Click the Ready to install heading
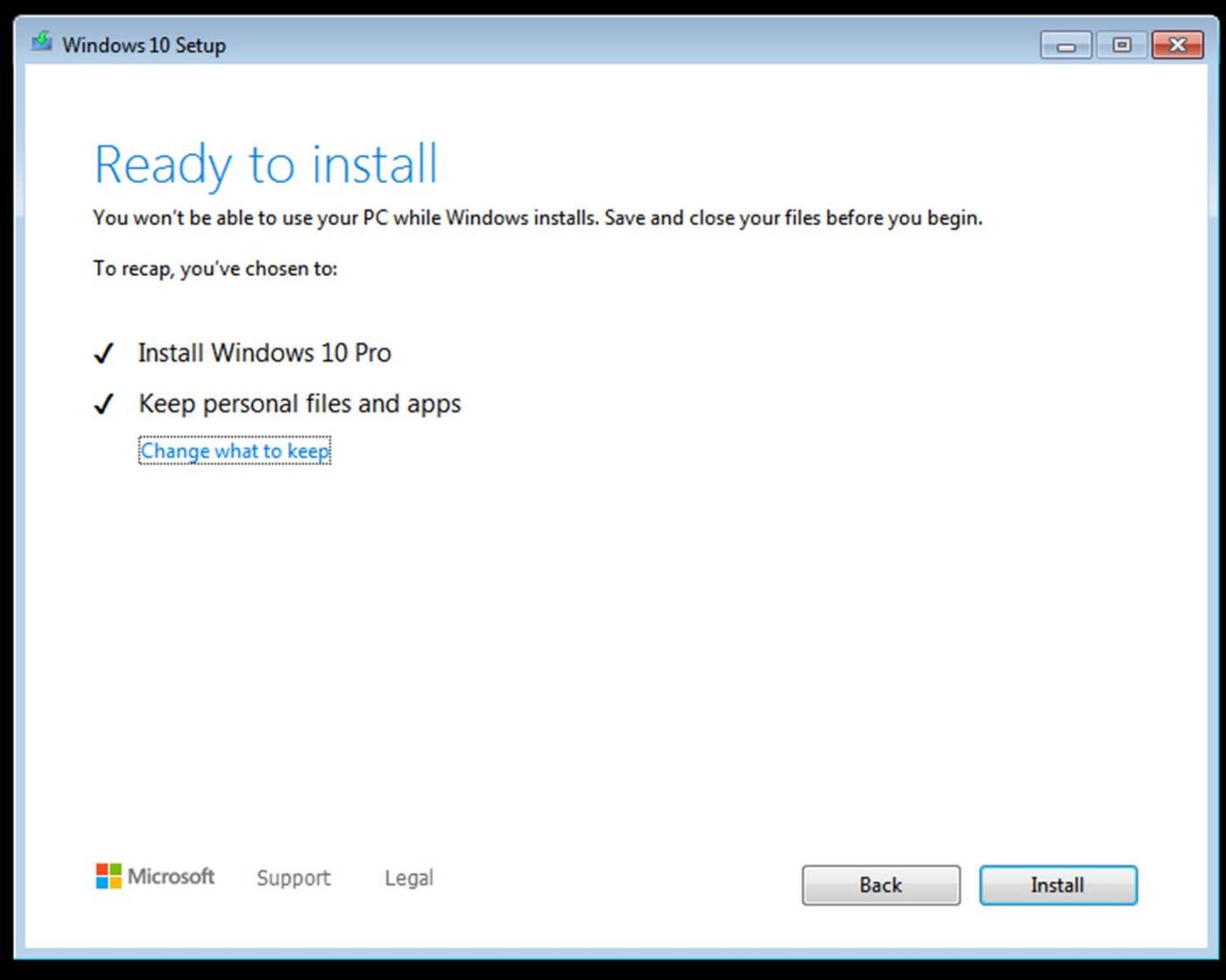 point(265,163)
